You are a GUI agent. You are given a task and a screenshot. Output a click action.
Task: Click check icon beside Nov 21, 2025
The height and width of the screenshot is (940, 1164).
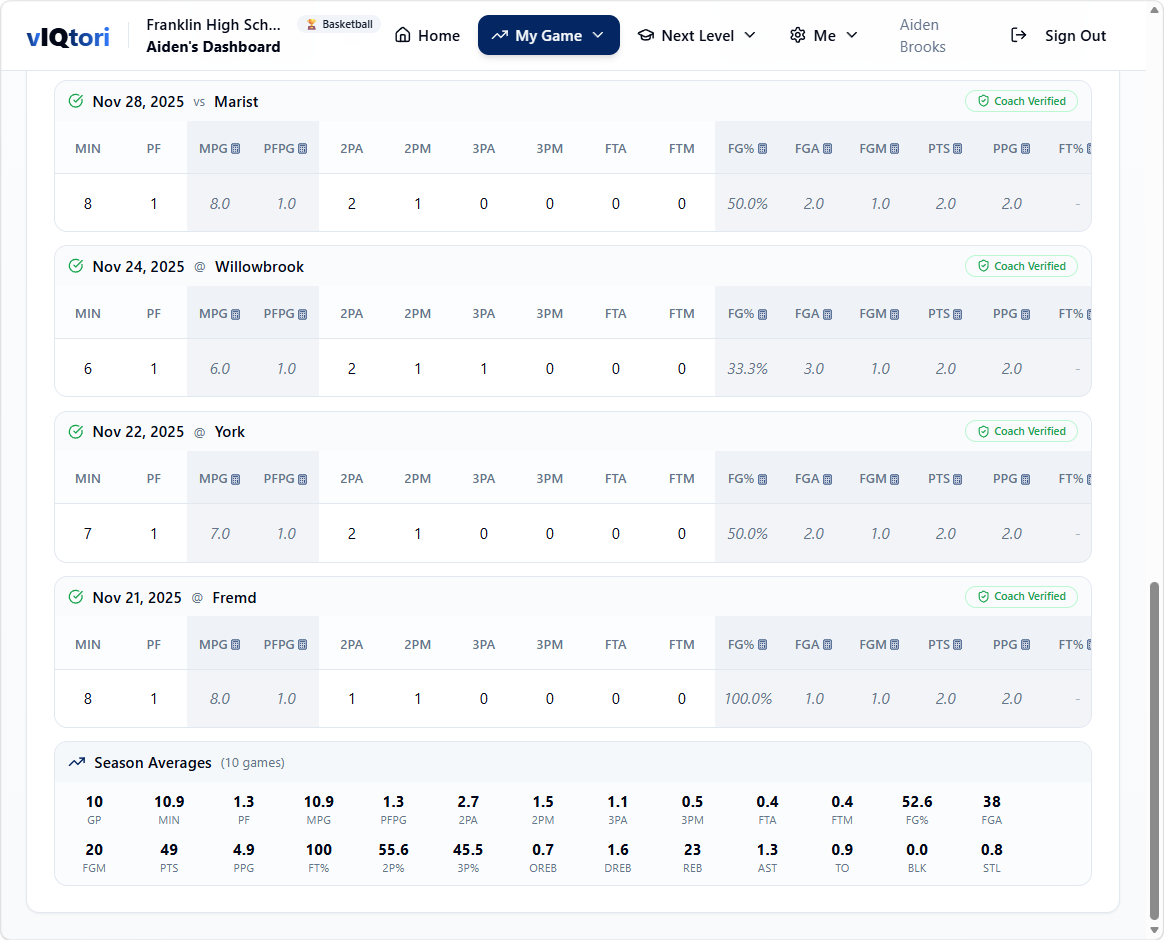(76, 597)
